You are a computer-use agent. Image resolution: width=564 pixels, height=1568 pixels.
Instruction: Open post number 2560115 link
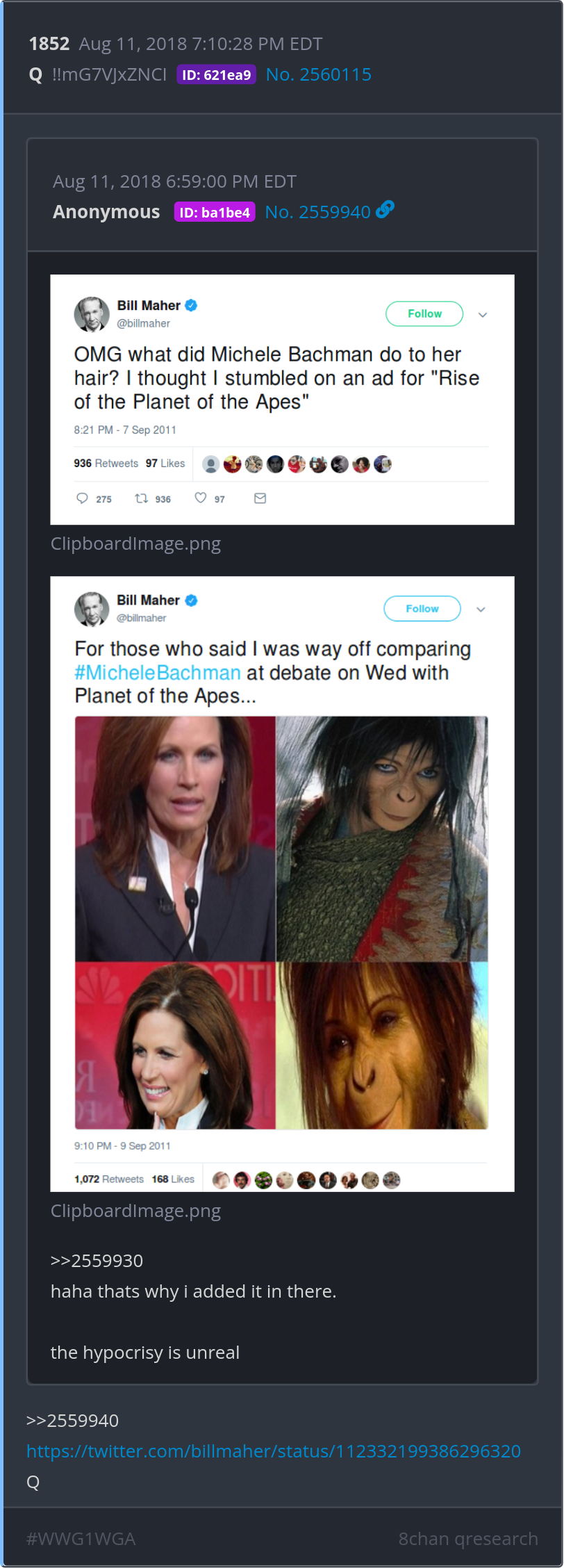click(318, 74)
